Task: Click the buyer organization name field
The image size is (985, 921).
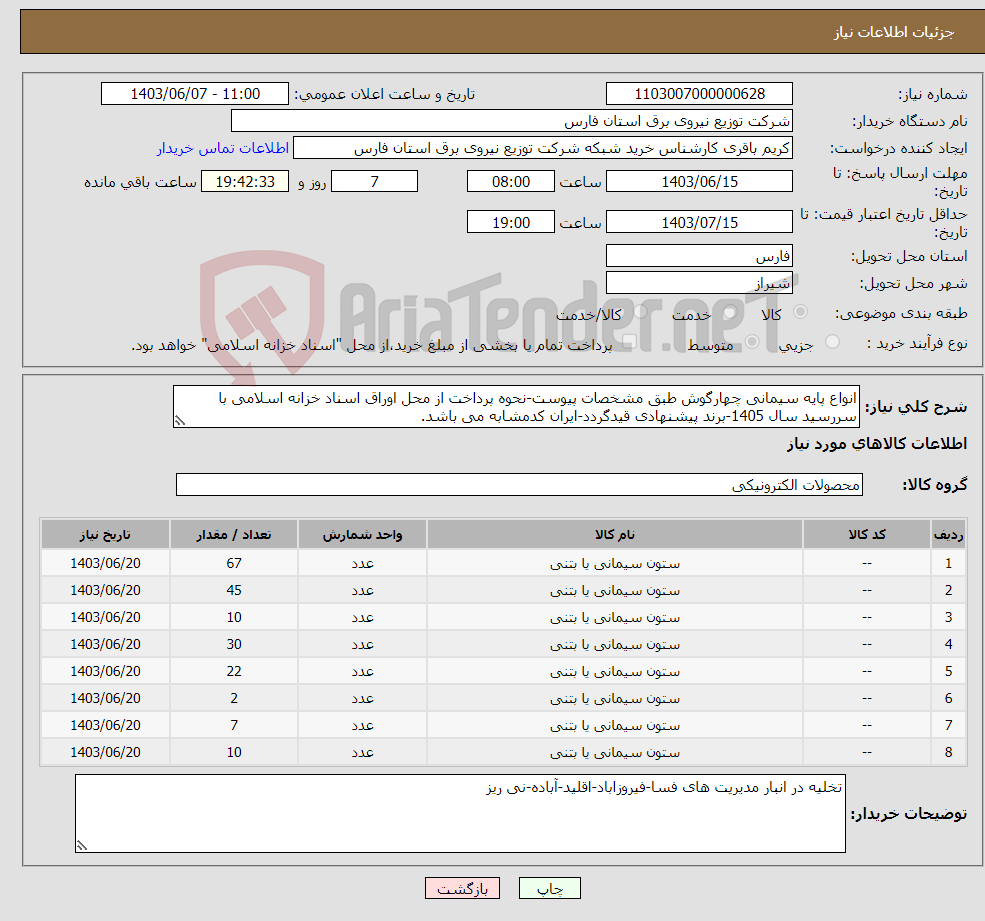Action: click(512, 121)
